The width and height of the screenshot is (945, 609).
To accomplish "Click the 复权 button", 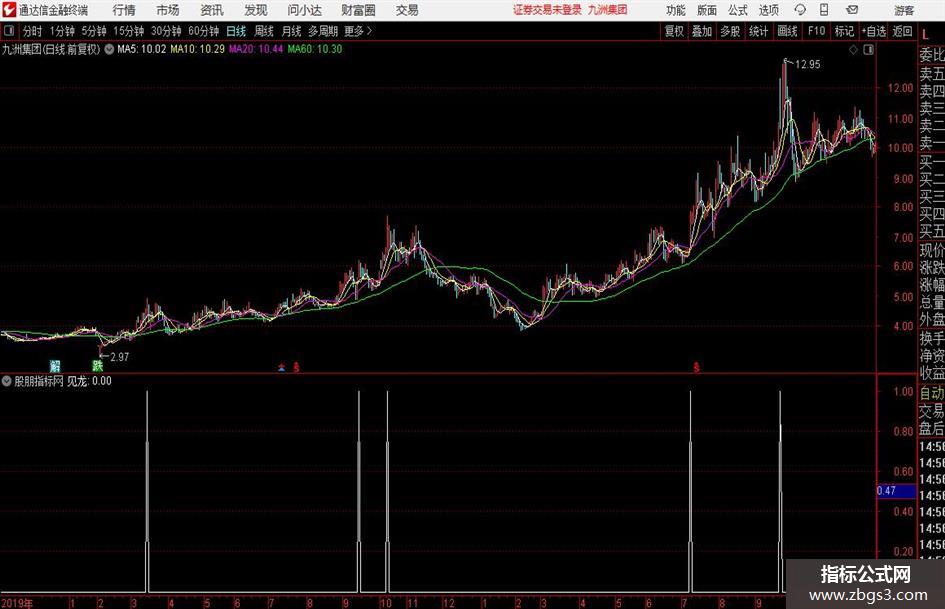I will 674,31.
